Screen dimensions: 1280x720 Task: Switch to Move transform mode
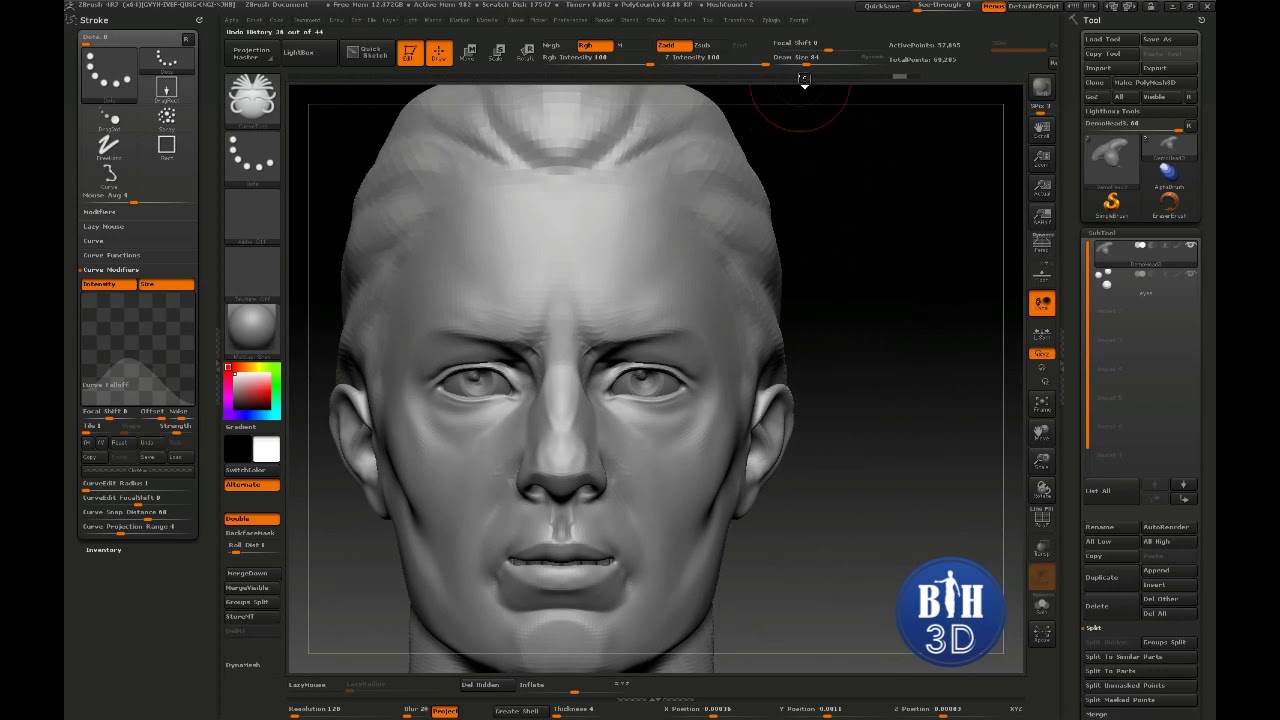pyautogui.click(x=467, y=53)
